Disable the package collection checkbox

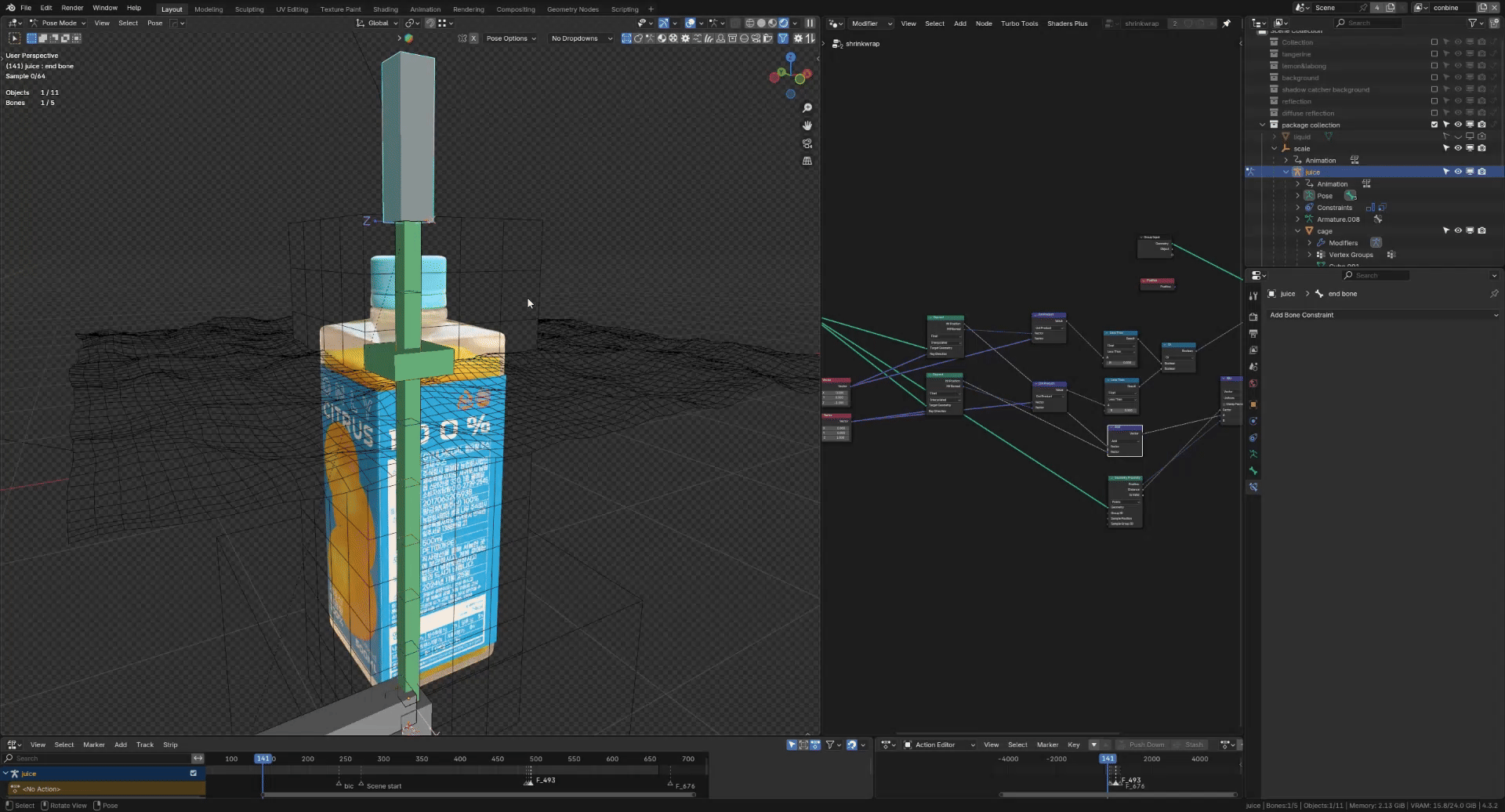tap(1434, 125)
